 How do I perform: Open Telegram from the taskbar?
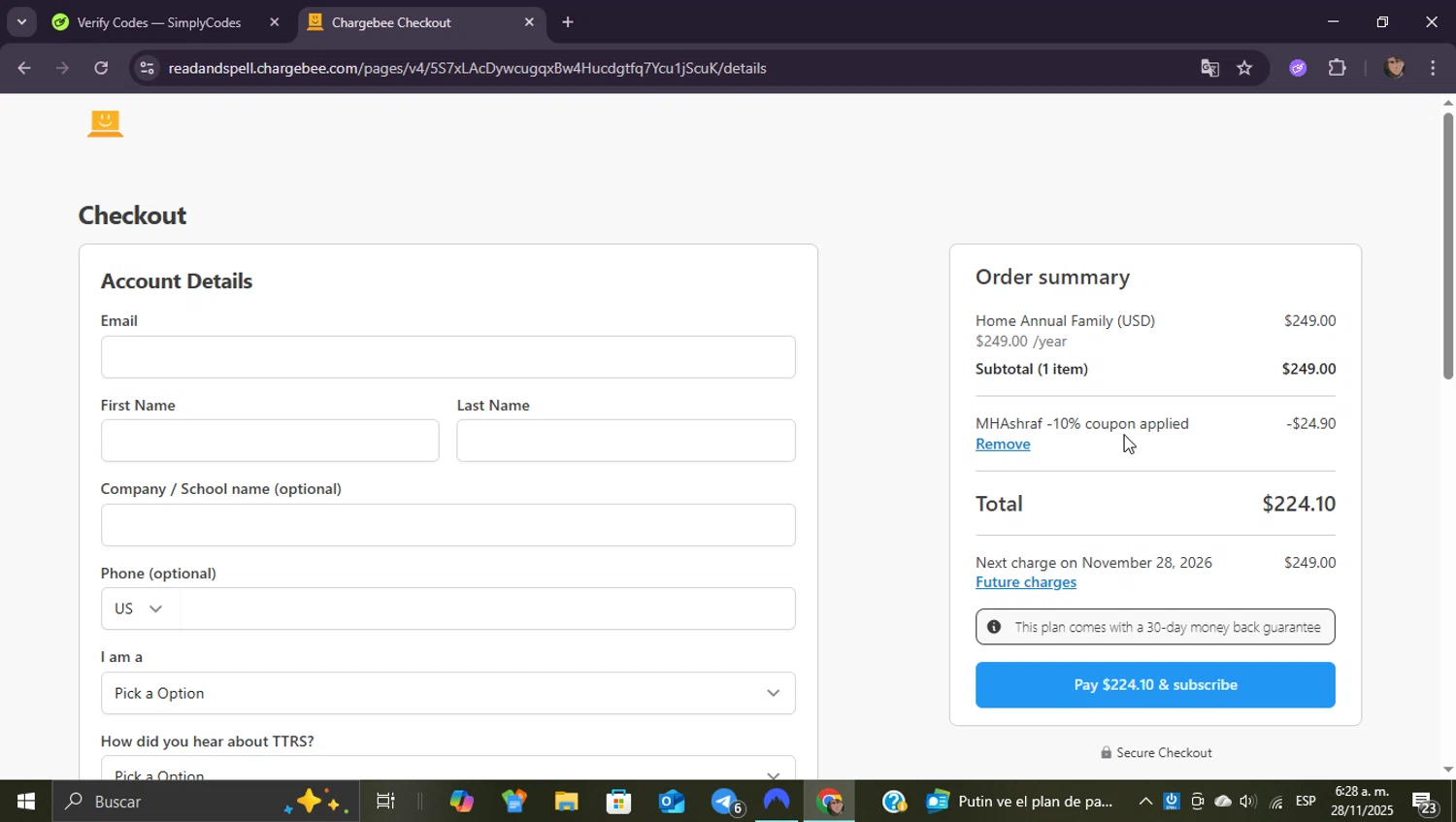click(725, 802)
